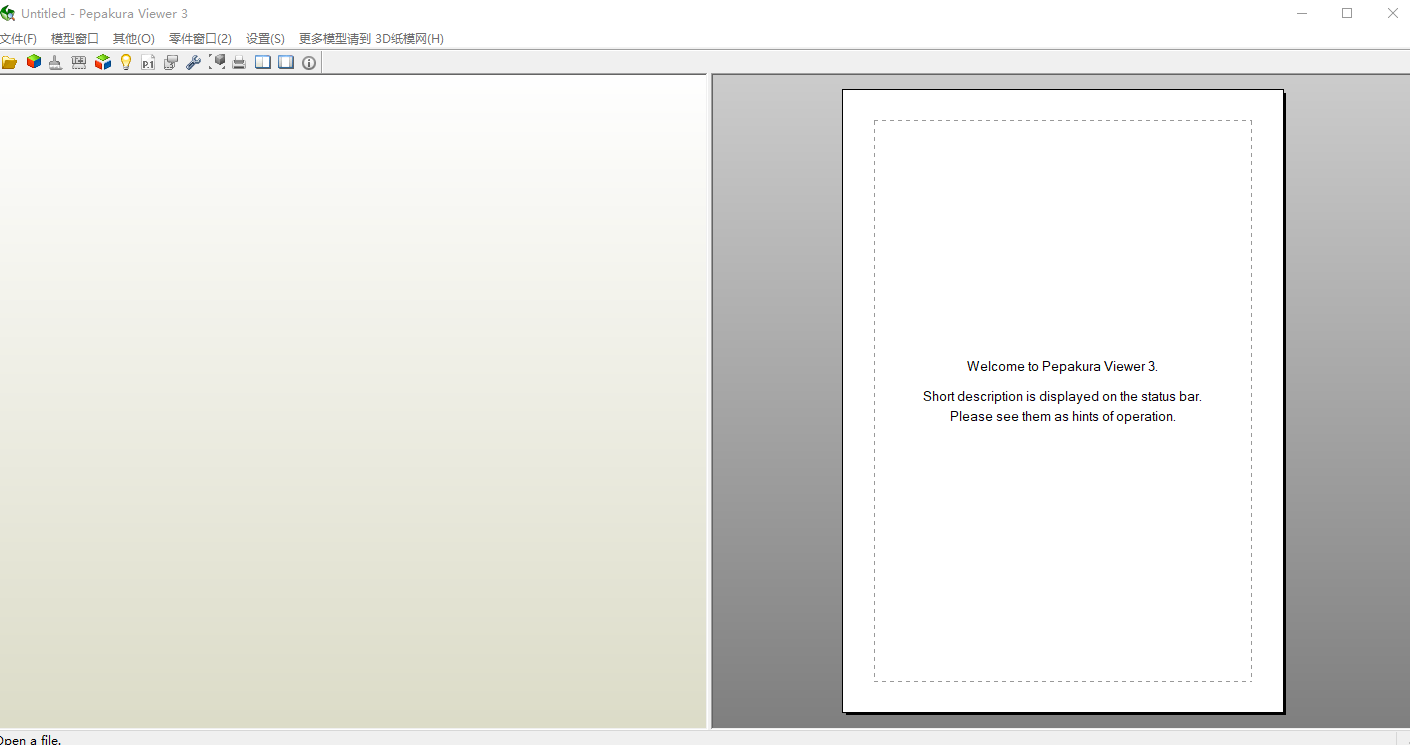This screenshot has width=1410, height=745.
Task: Click the info circle icon
Action: pos(309,62)
